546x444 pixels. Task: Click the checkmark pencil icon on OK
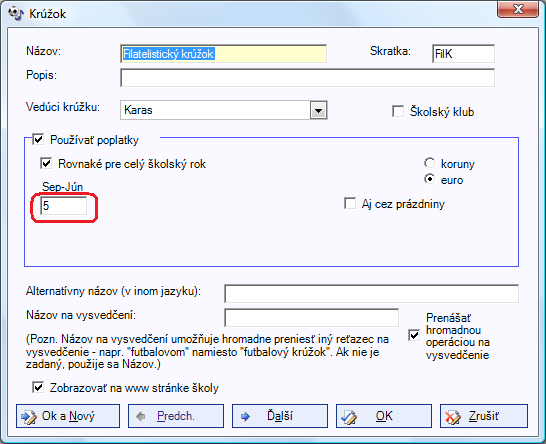pyautogui.click(x=349, y=416)
